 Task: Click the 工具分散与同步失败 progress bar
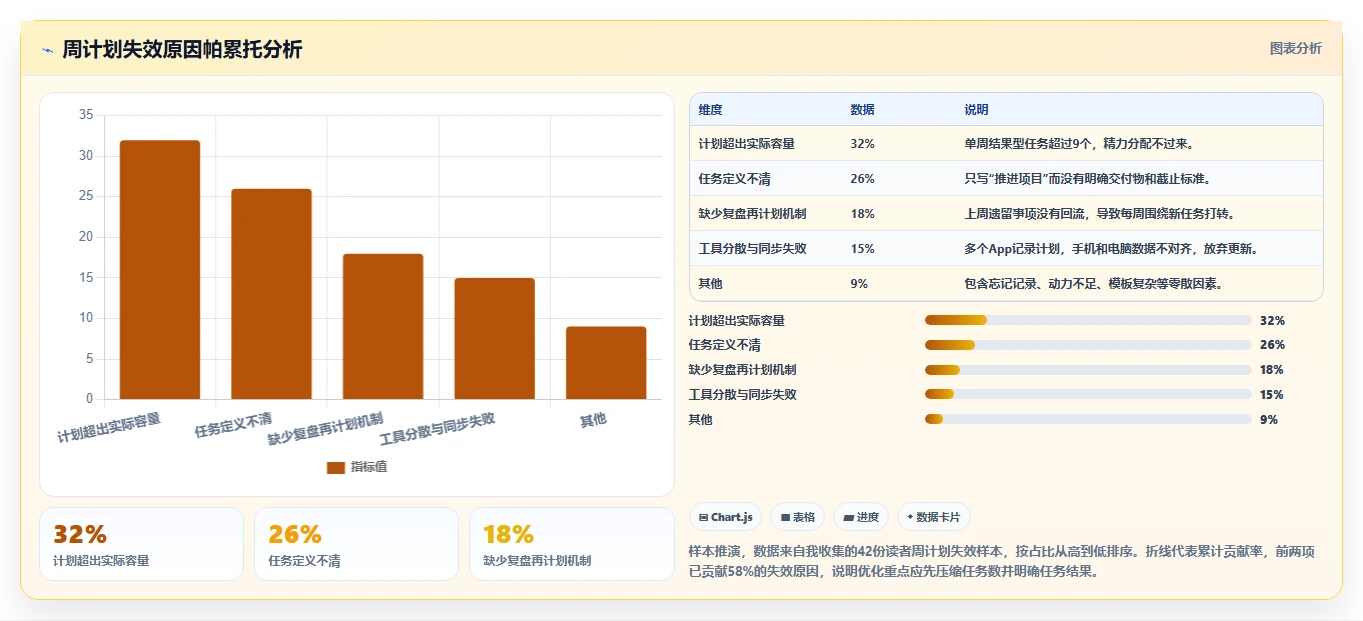(x=1088, y=395)
